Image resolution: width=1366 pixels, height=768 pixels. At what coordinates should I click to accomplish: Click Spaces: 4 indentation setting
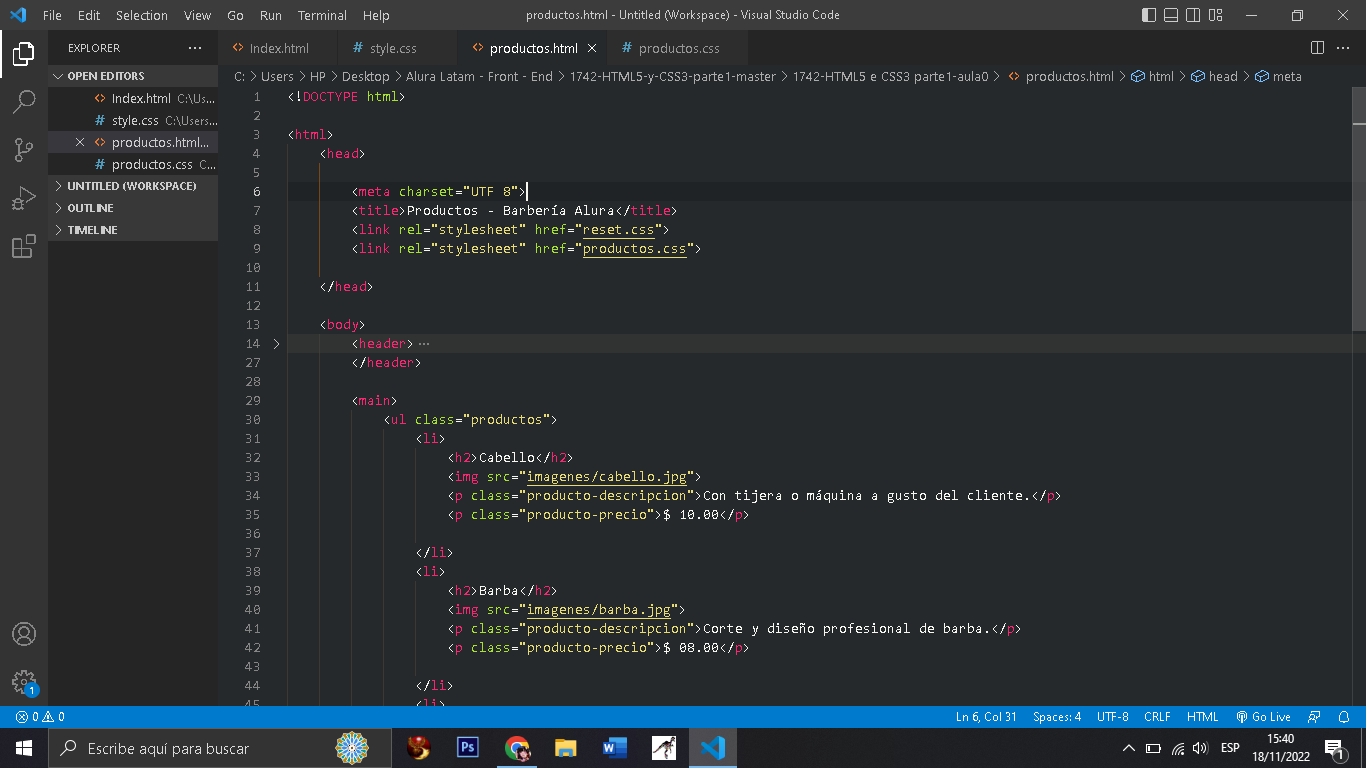[x=1057, y=717]
